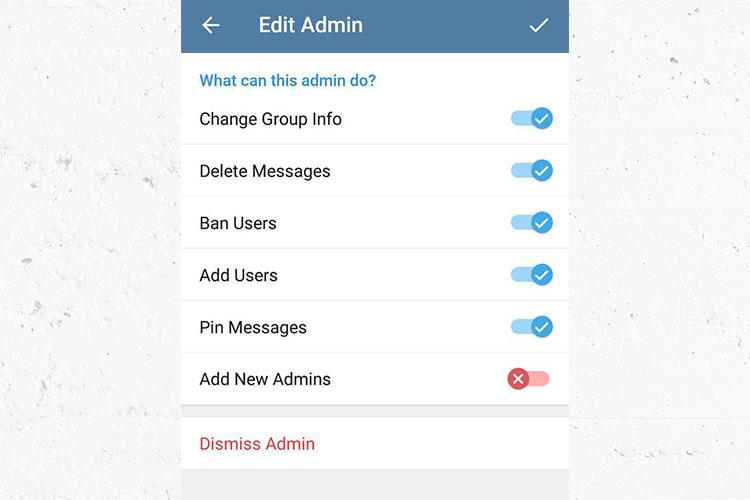Viewport: 750px width, 500px height.
Task: Click empty header space beside Edit Admin title
Action: point(445,25)
